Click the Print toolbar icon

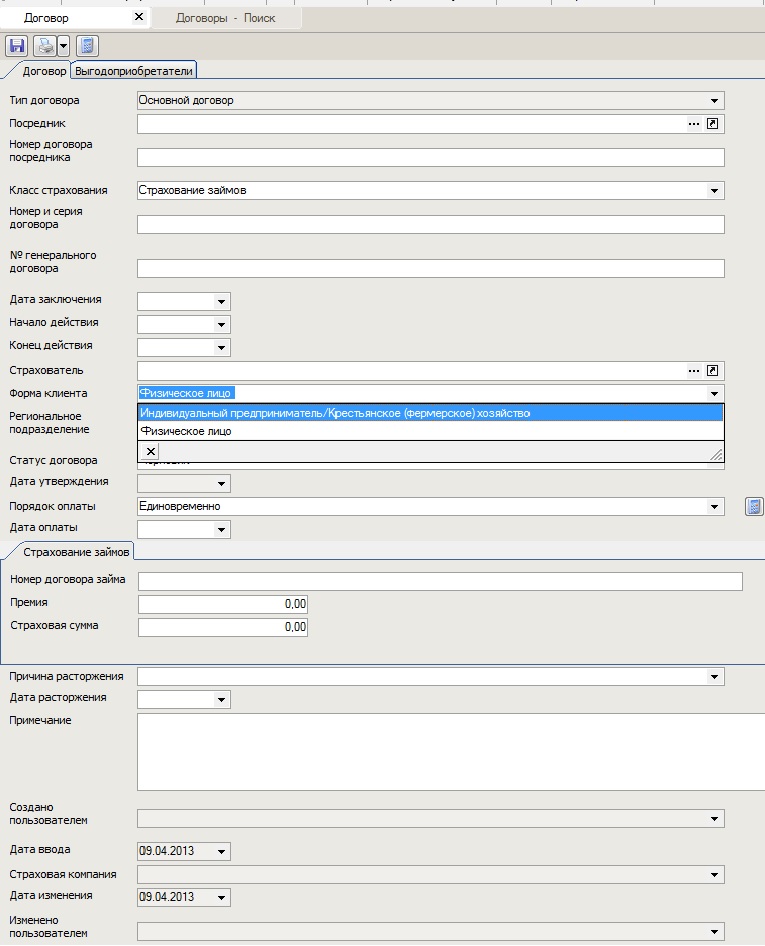(x=45, y=46)
